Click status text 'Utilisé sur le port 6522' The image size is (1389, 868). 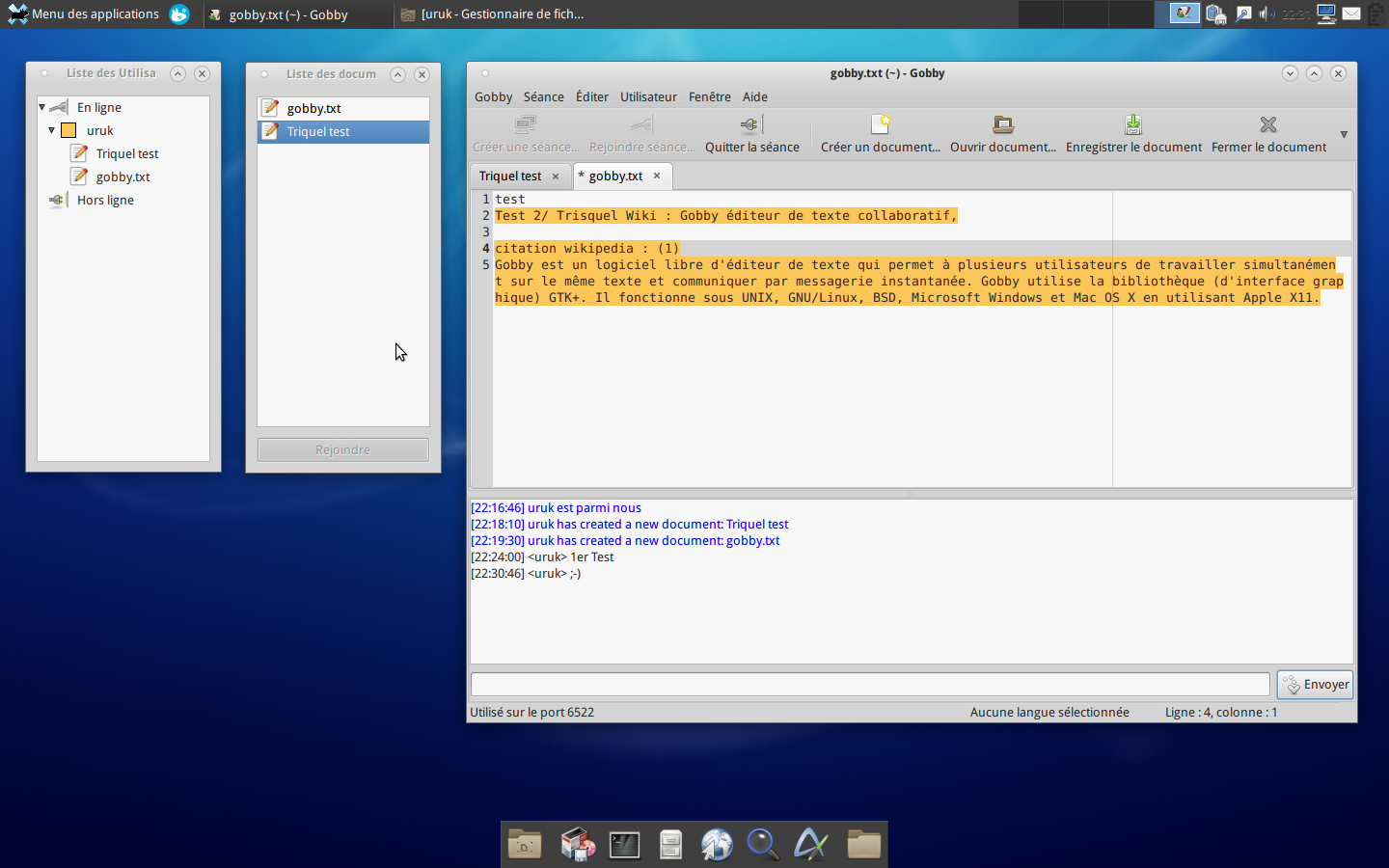coord(531,712)
